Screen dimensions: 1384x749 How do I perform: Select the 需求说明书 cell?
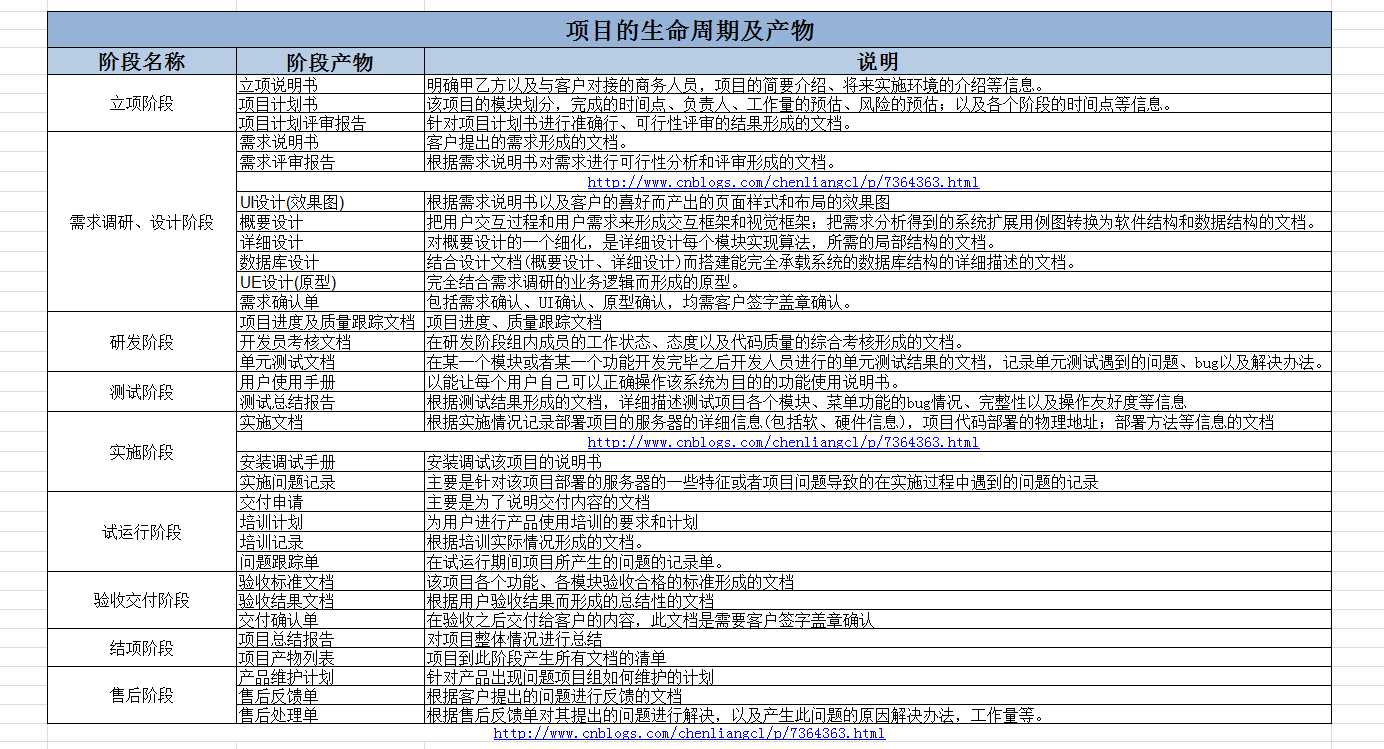click(x=330, y=143)
